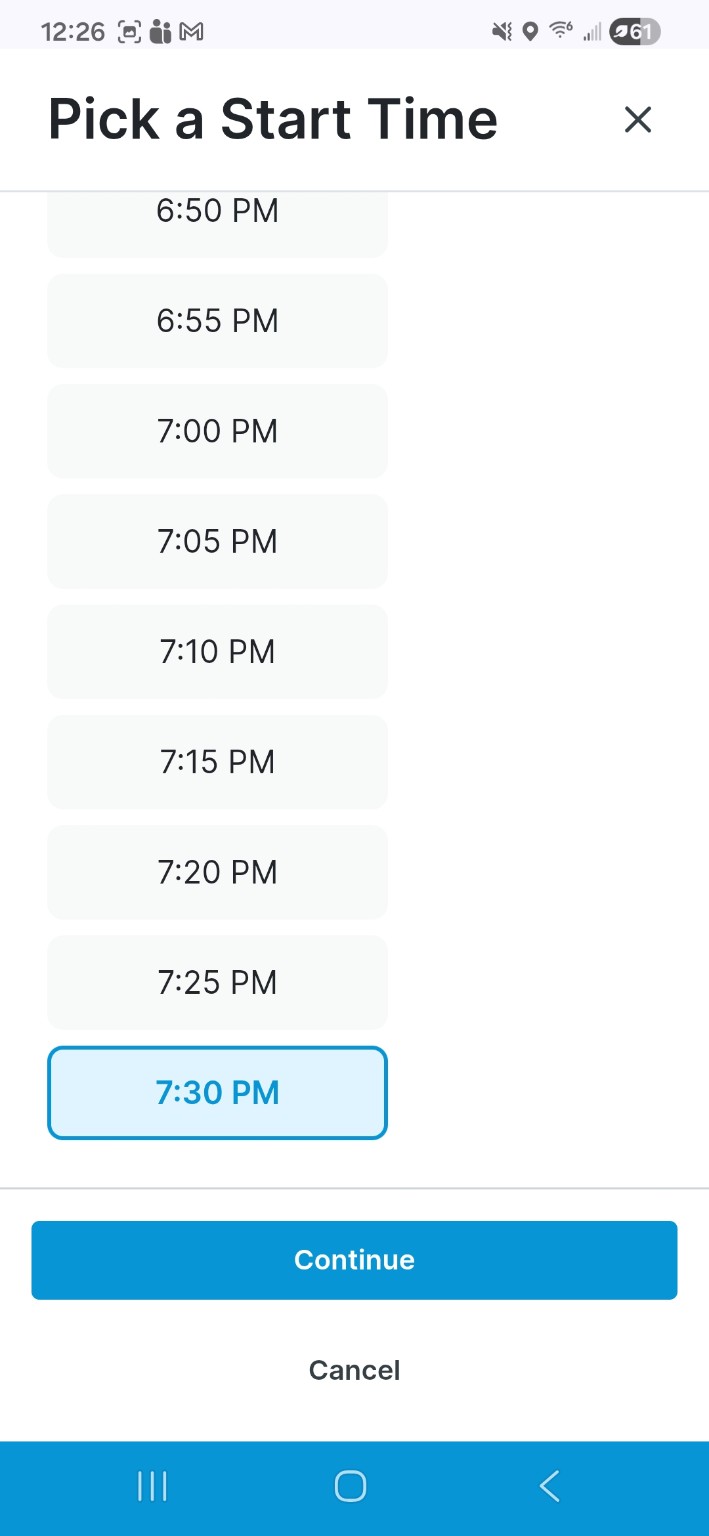The height and width of the screenshot is (1536, 709).
Task: Open the Gmail notification icon in status bar
Action: pyautogui.click(x=191, y=32)
